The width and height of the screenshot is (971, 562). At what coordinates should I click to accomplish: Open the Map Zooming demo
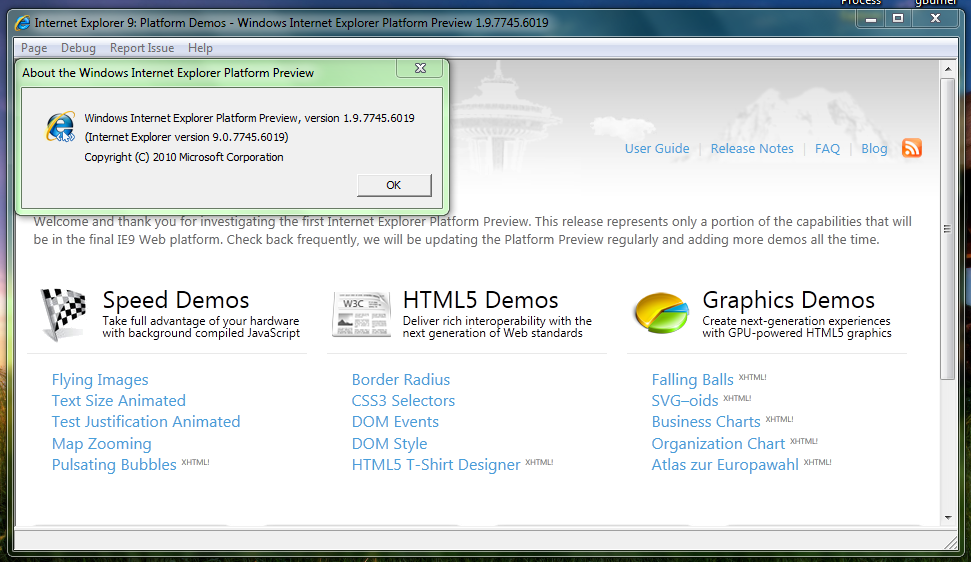[x=102, y=444]
